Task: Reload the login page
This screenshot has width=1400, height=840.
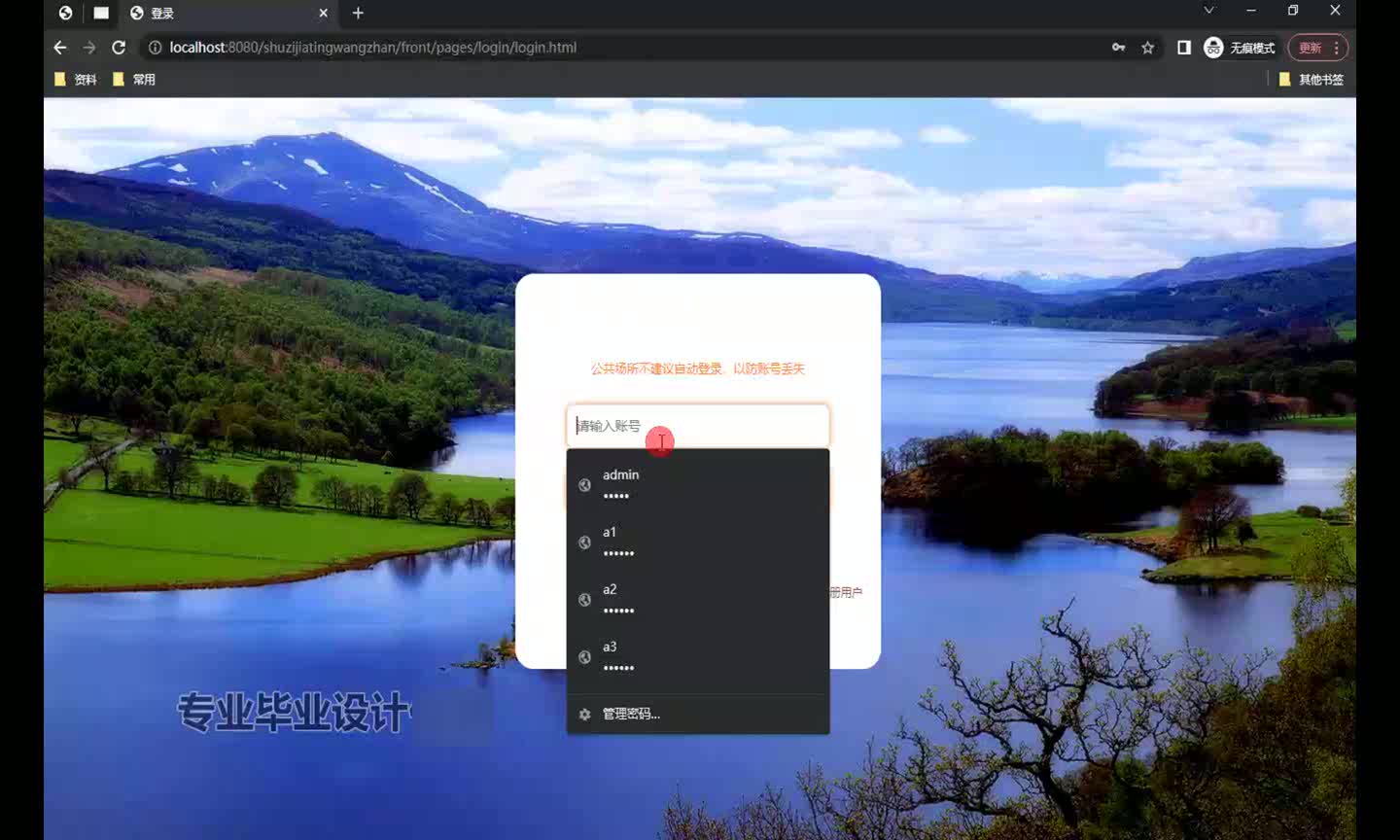Action: [x=119, y=48]
